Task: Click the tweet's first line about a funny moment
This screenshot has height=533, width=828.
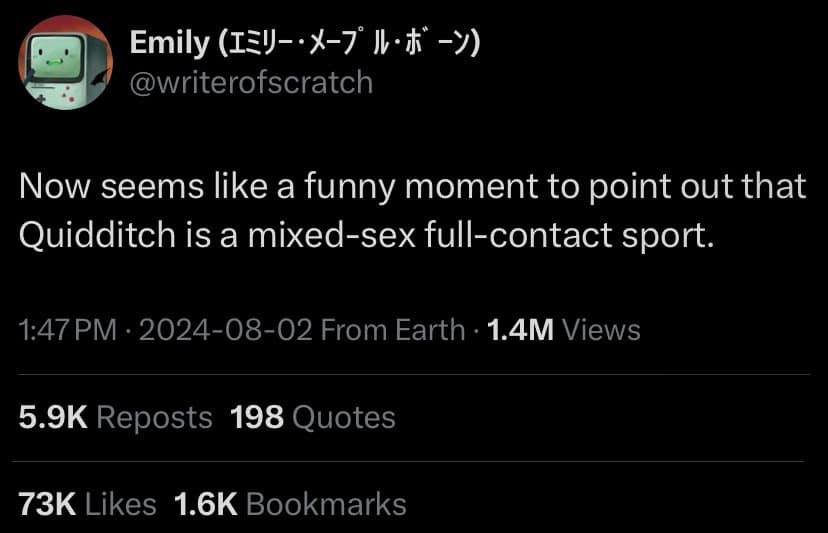Action: click(x=412, y=185)
